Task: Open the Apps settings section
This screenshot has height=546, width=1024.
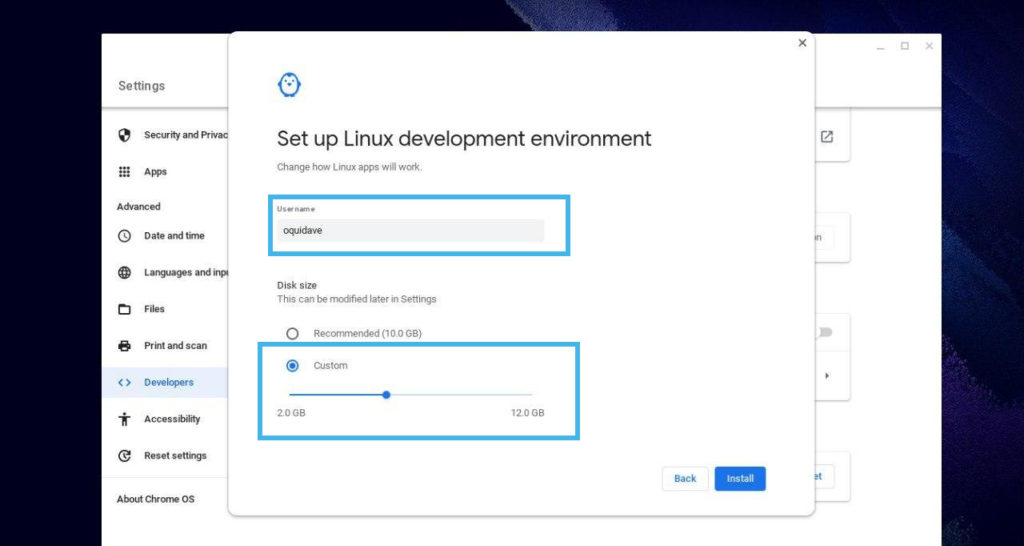Action: coord(165,172)
